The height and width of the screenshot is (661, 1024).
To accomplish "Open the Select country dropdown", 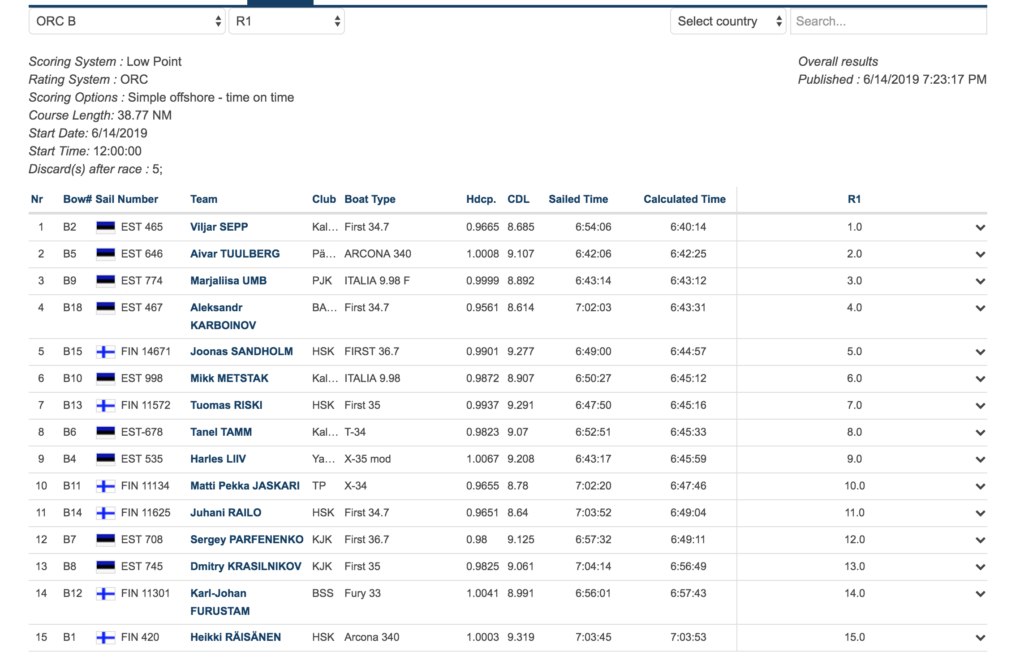I will (x=728, y=21).
